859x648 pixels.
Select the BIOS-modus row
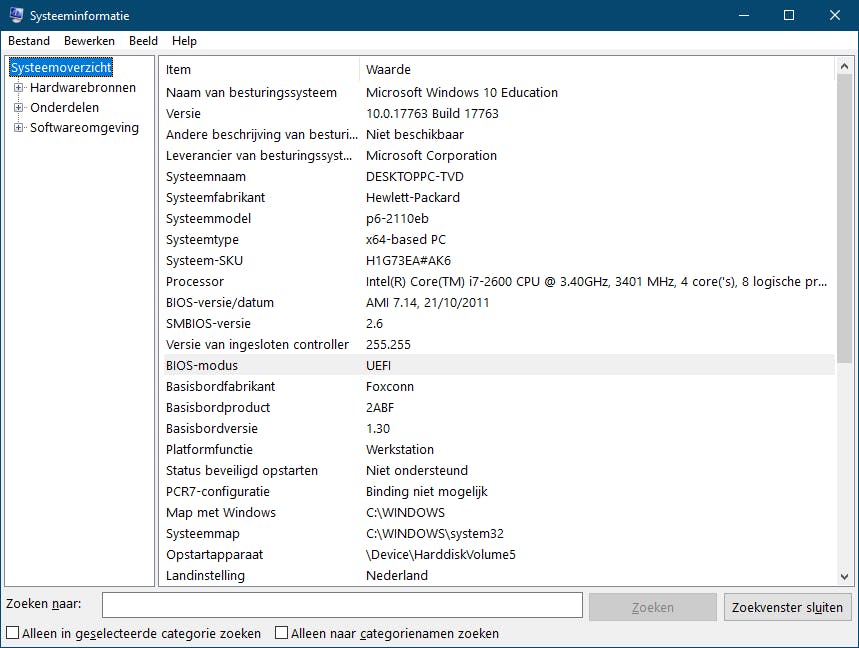(x=499, y=365)
